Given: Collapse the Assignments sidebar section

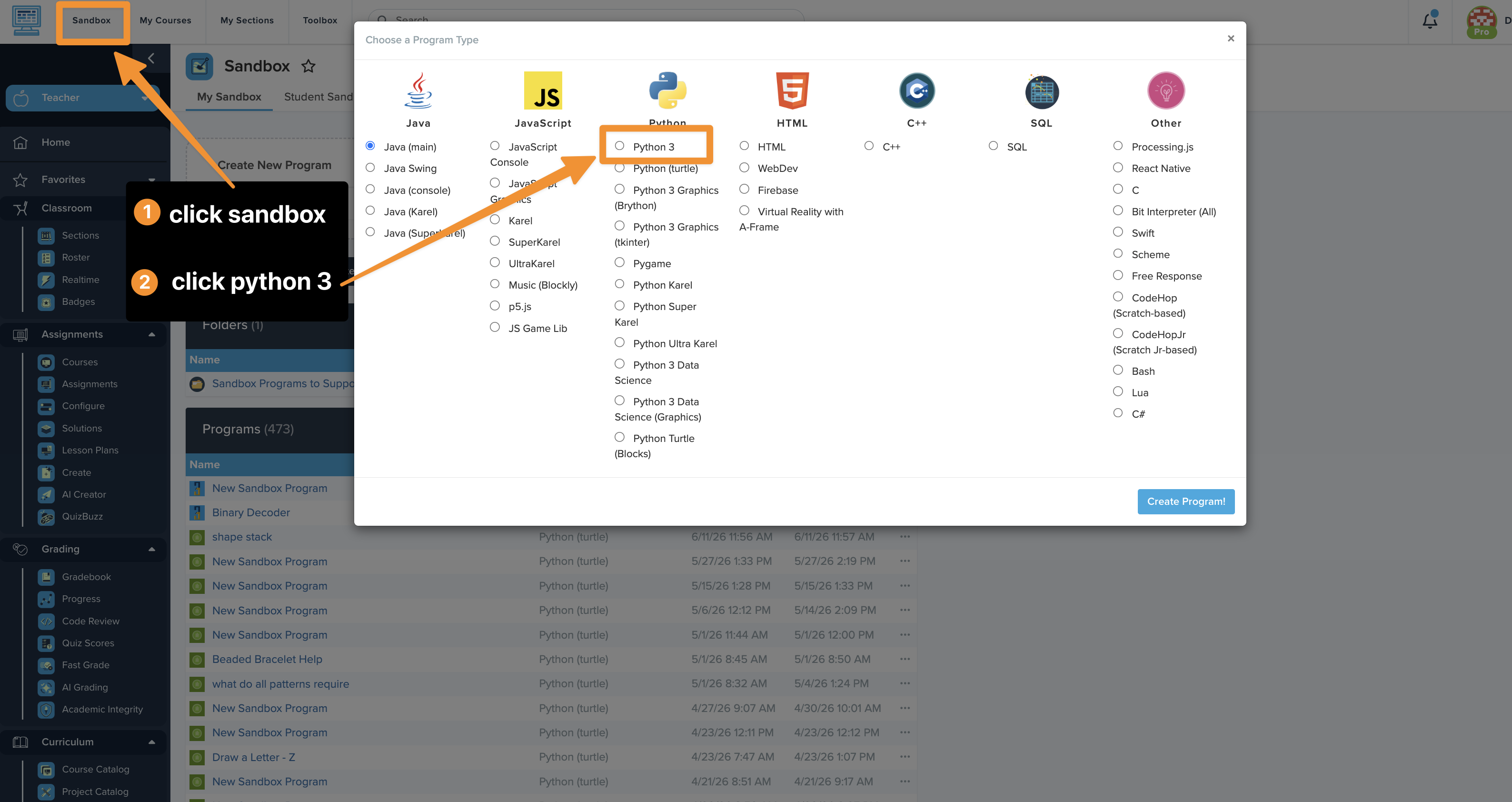Looking at the screenshot, I should 151,335.
